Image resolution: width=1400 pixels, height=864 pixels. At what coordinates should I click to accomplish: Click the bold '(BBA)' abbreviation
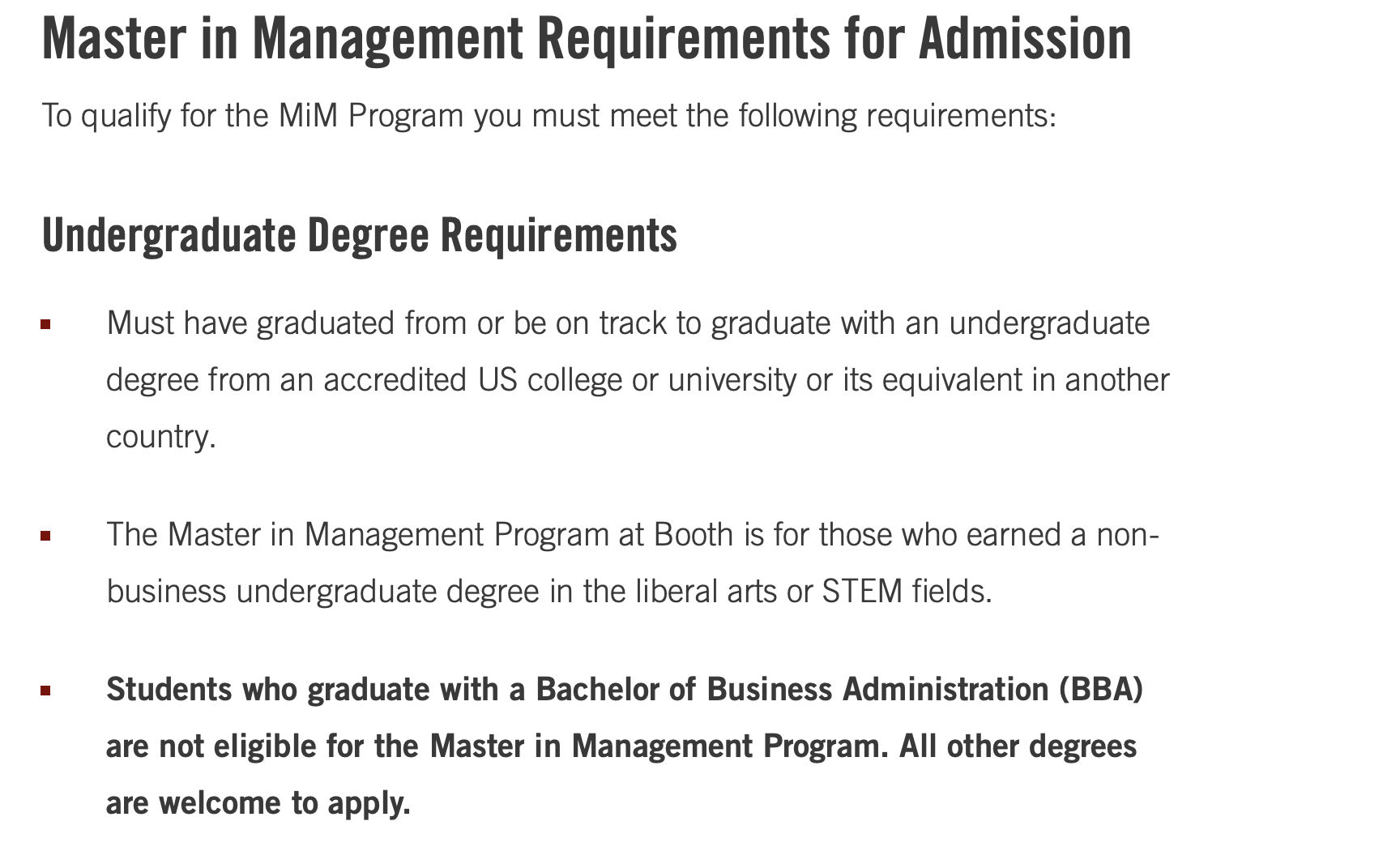point(1100,690)
